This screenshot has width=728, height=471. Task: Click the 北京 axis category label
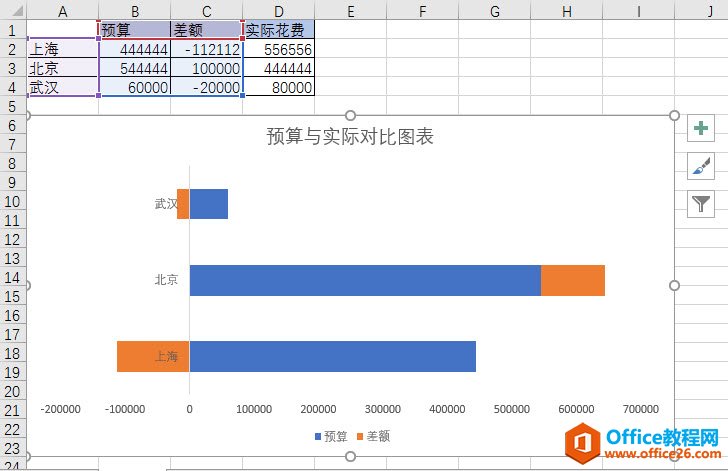(x=166, y=280)
